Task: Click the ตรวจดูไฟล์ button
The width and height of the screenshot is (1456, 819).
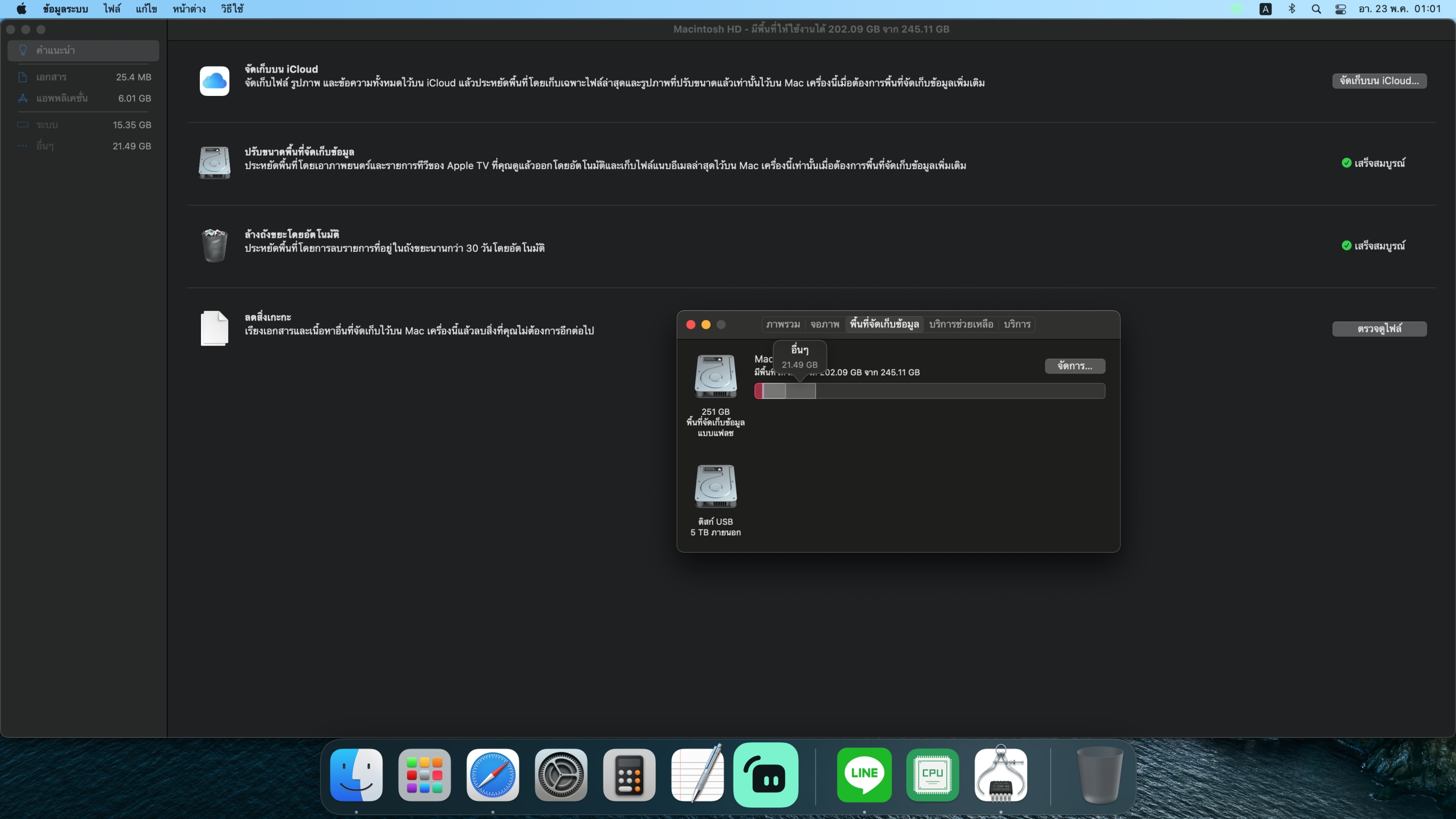Action: click(1379, 328)
